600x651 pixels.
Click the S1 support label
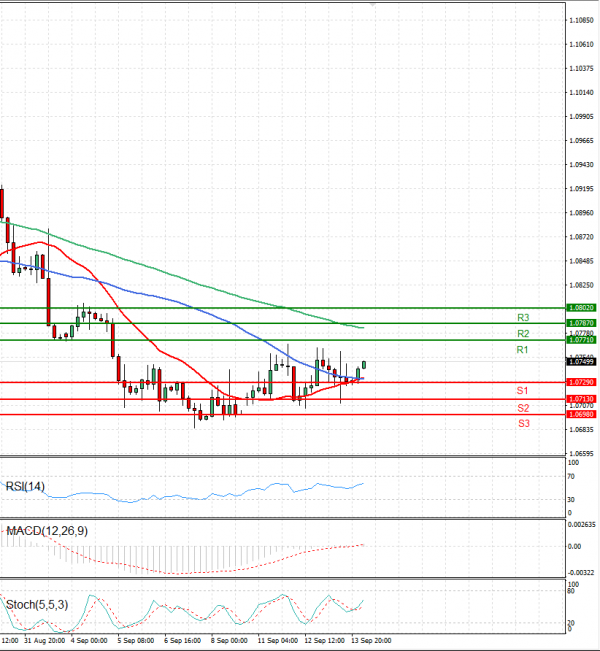click(x=522, y=390)
